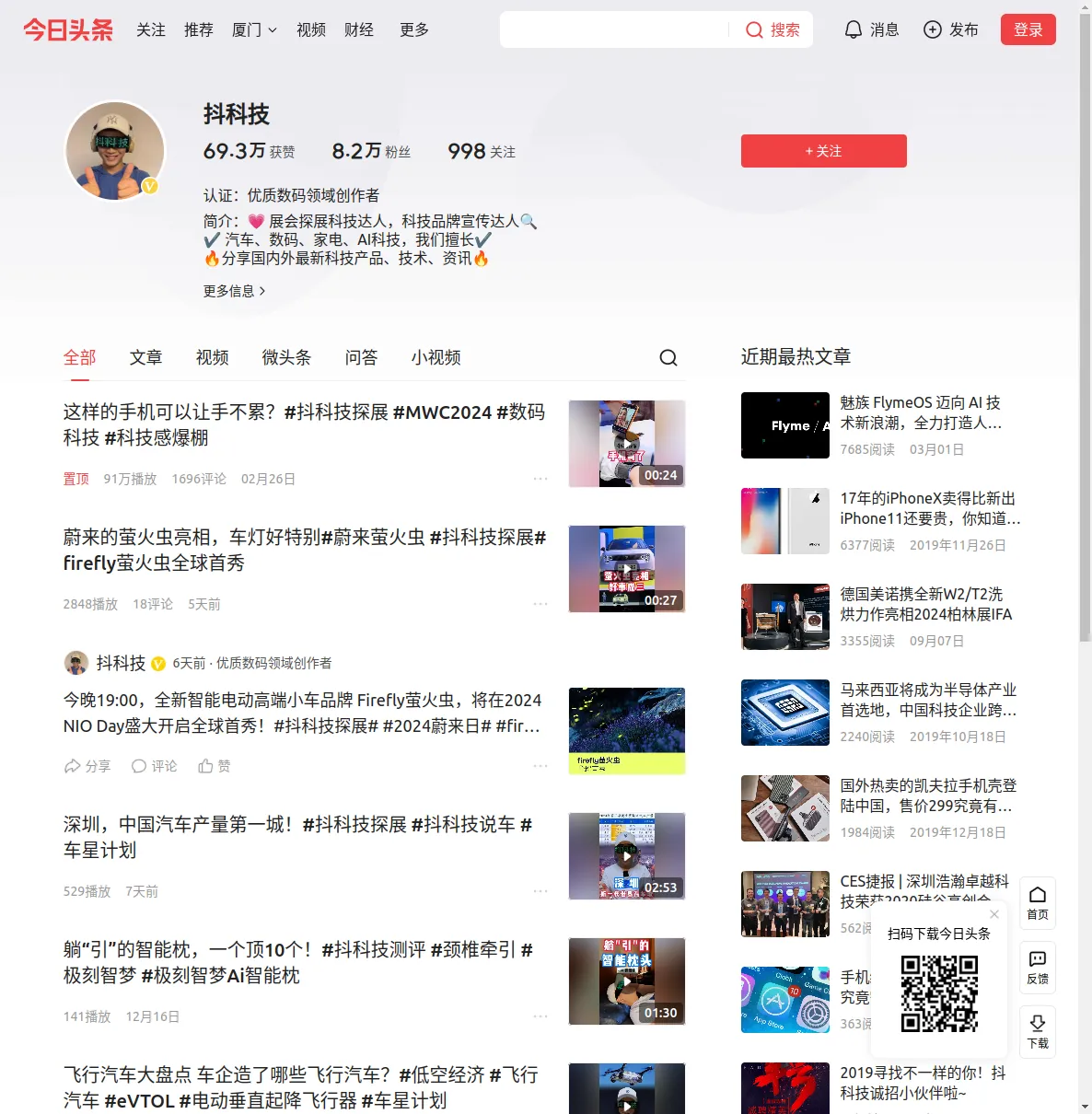The height and width of the screenshot is (1114, 1092).
Task: Open post 飞行汽车大盘点
Action: tap(301, 1087)
